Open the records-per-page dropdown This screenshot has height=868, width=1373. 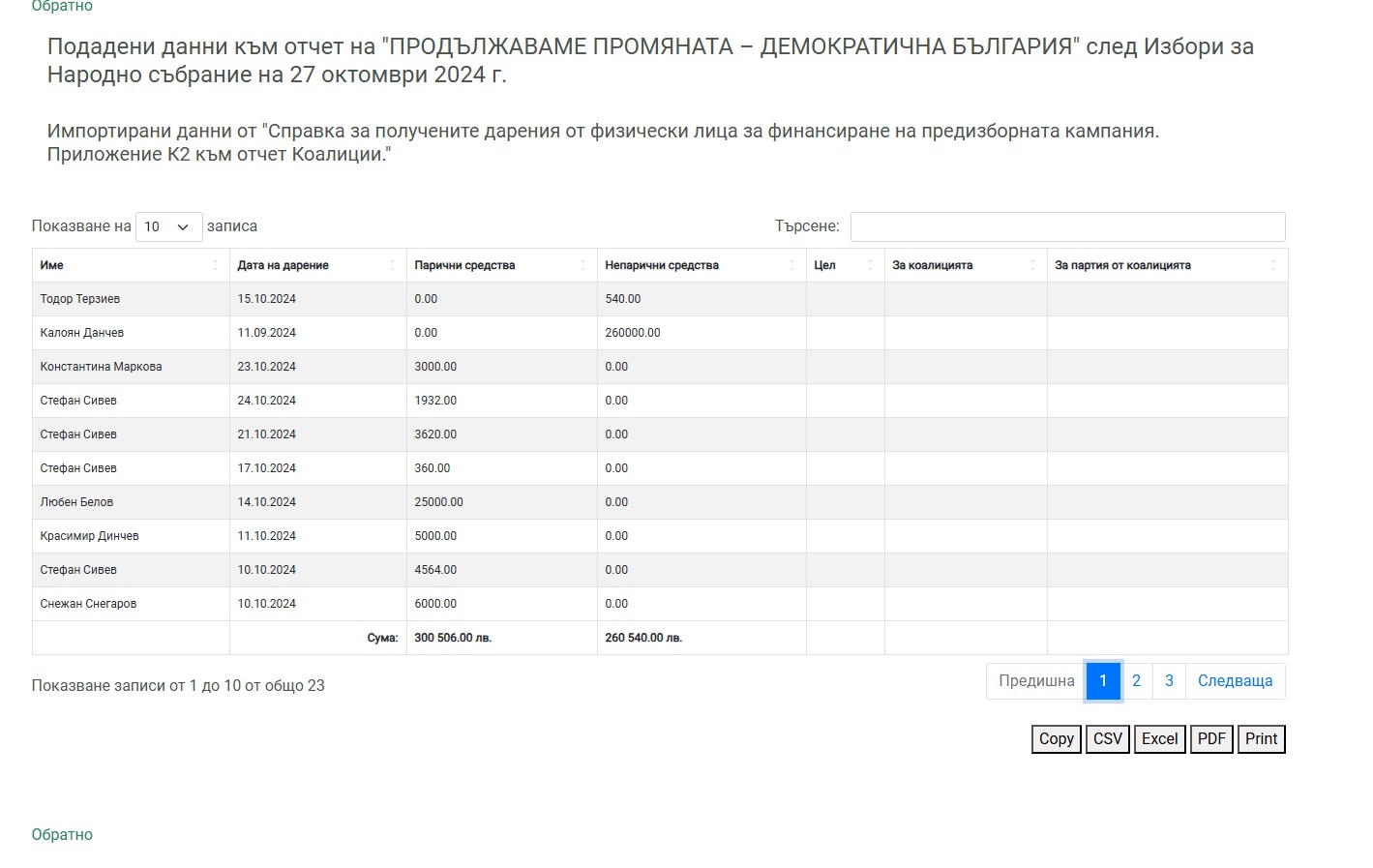click(168, 226)
